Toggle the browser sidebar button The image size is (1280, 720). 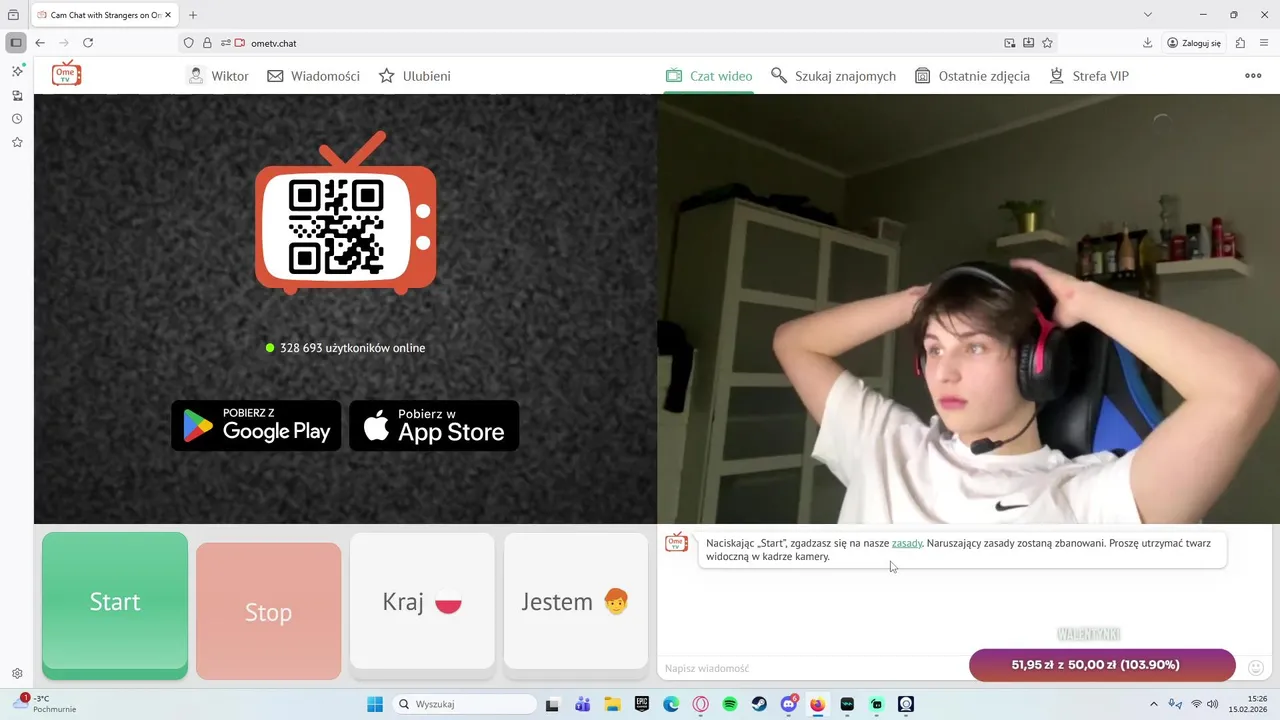(x=16, y=43)
